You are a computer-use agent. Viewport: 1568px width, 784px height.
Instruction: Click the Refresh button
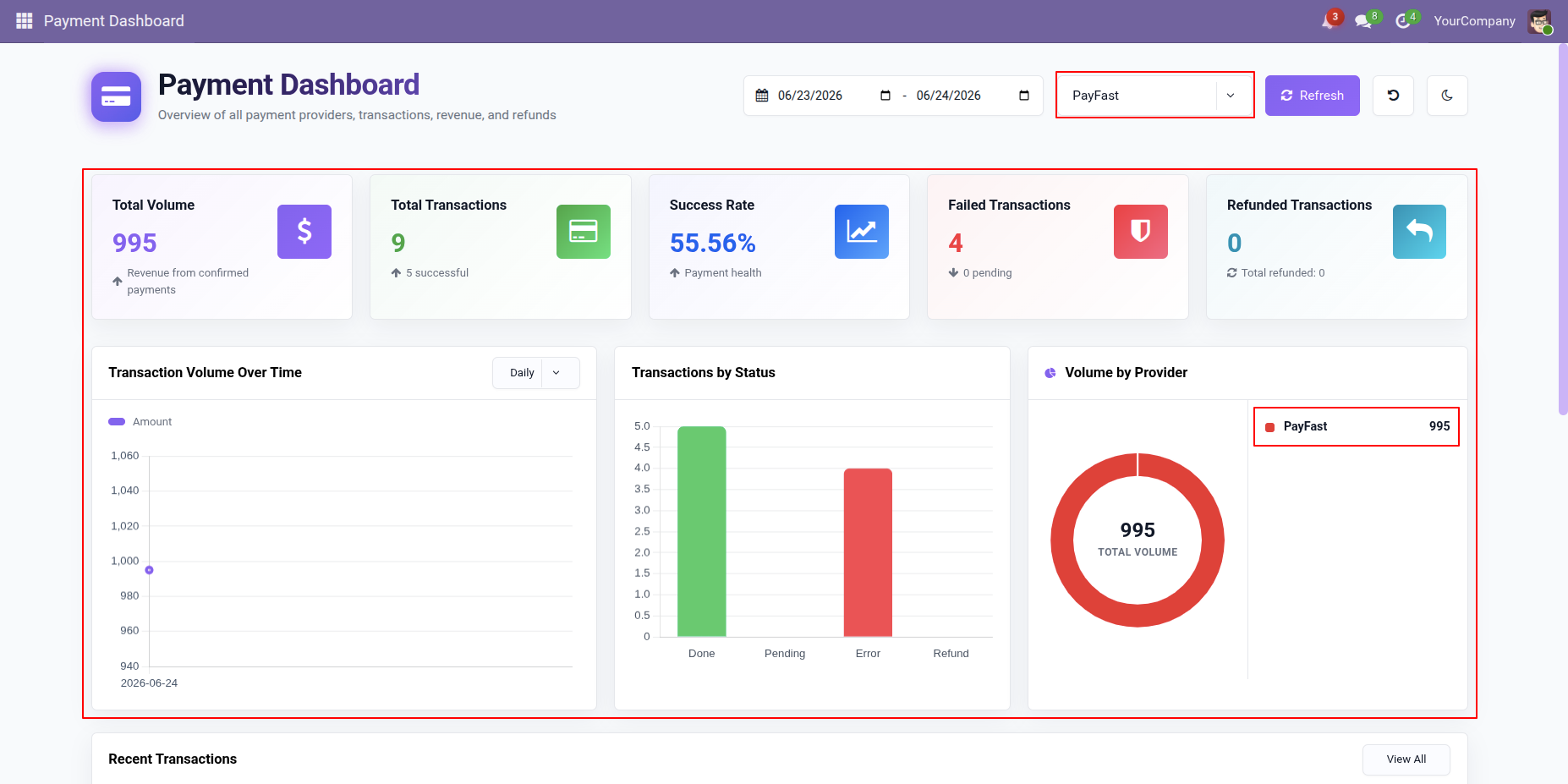click(x=1313, y=96)
